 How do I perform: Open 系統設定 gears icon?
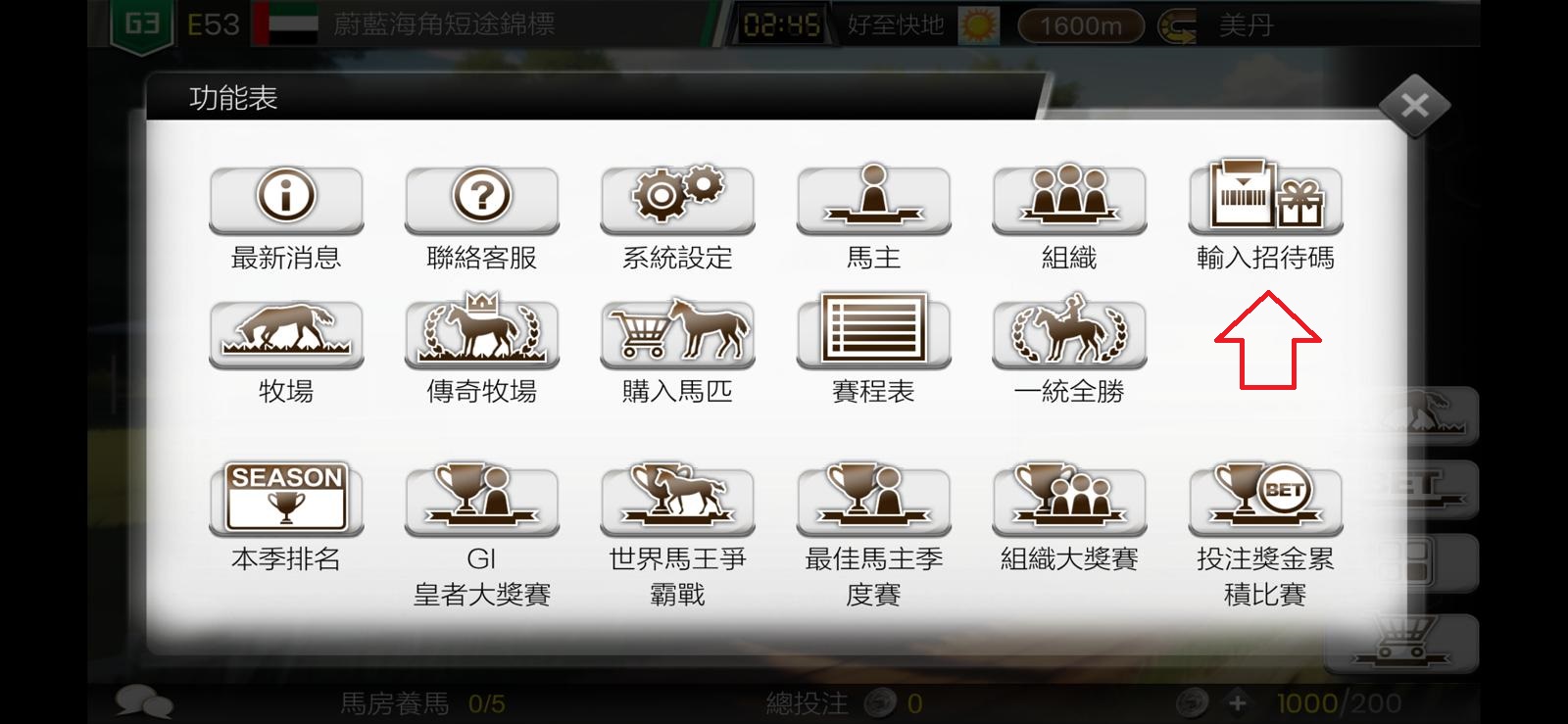coord(678,199)
